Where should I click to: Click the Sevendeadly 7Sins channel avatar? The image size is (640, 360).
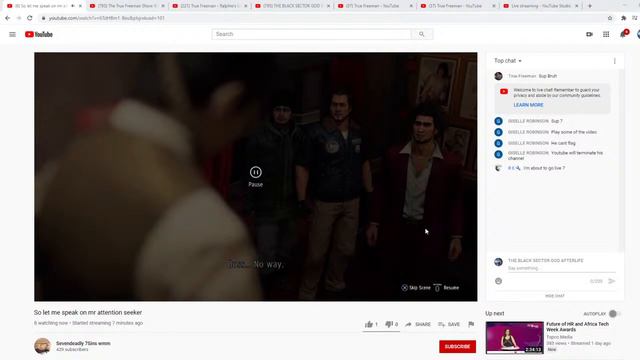point(42,346)
